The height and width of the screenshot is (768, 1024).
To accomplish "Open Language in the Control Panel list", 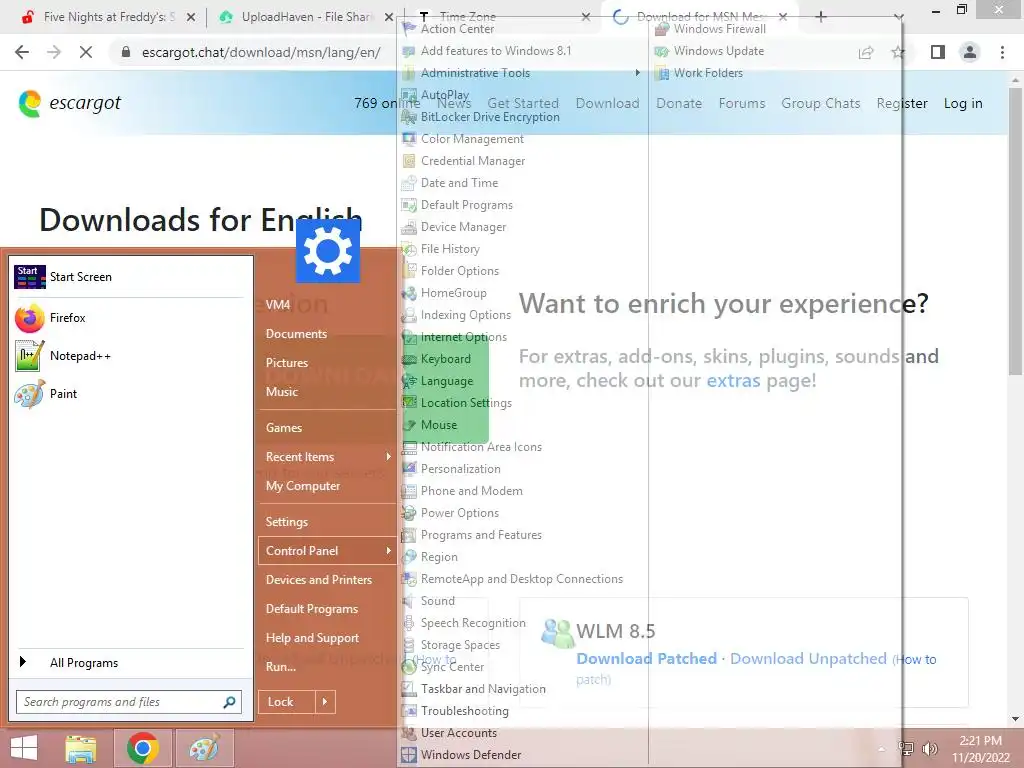I will point(447,381).
